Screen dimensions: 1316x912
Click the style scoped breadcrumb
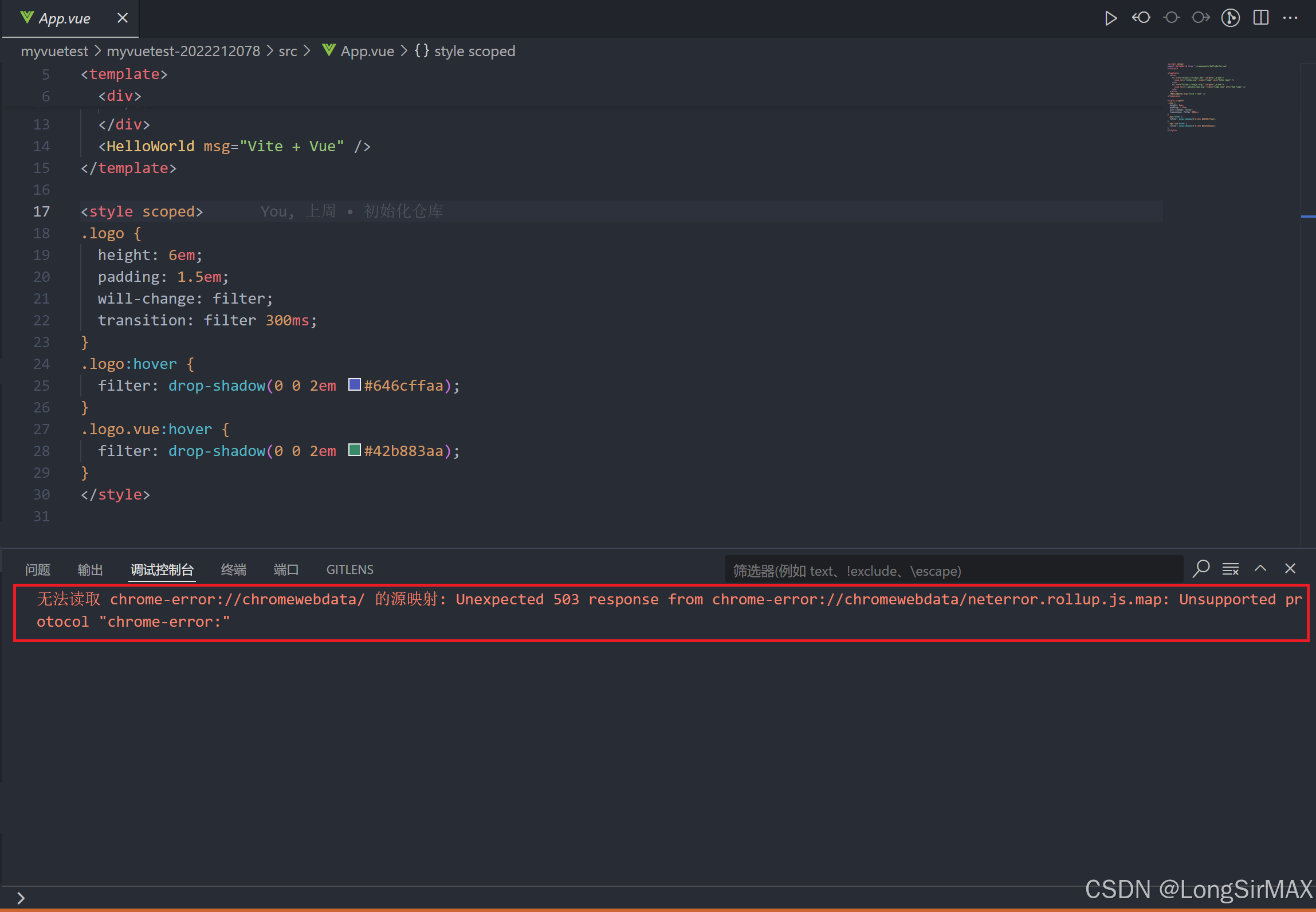tap(474, 52)
